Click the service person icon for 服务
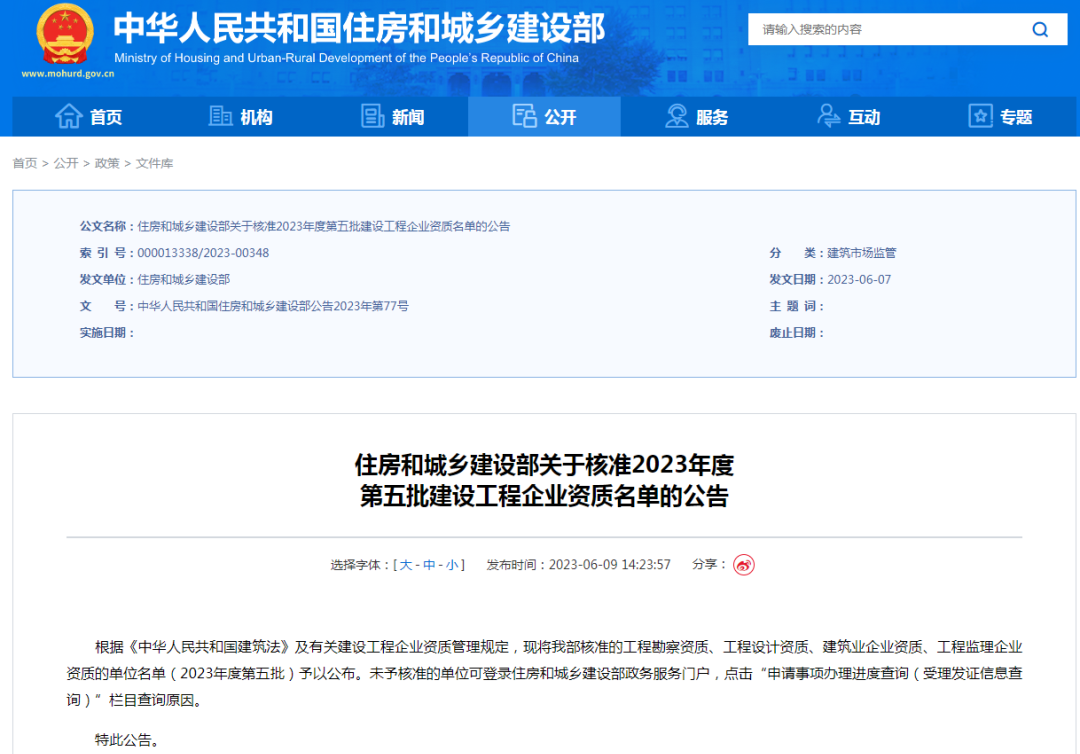 pos(677,117)
